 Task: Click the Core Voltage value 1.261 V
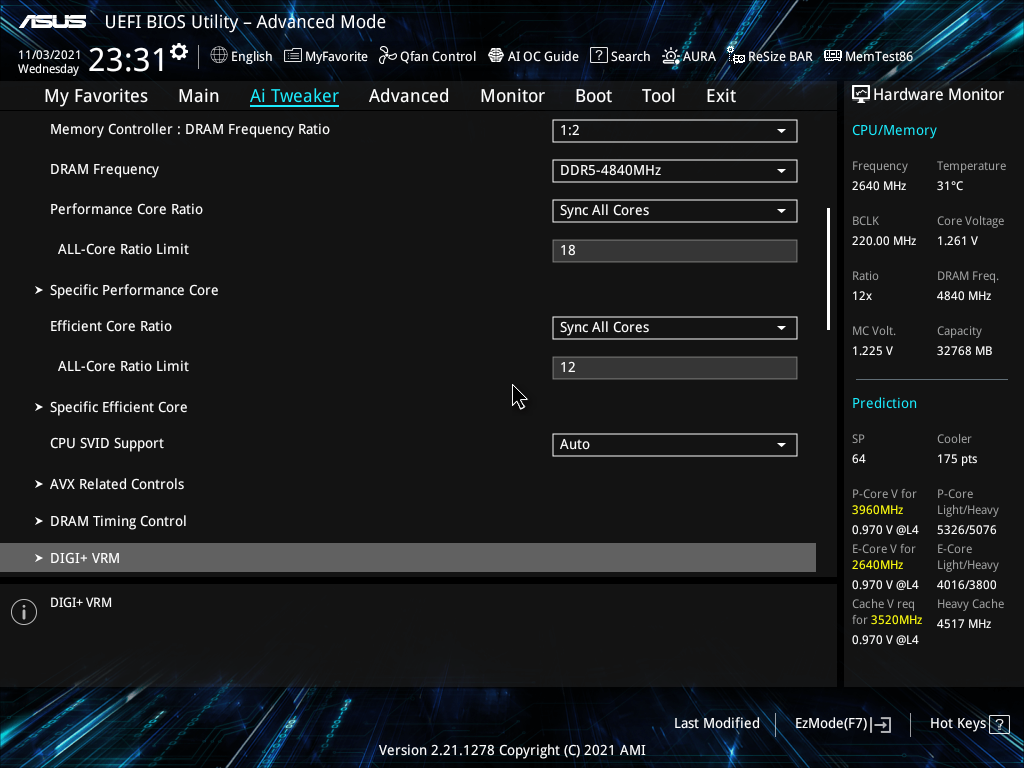click(x=957, y=241)
